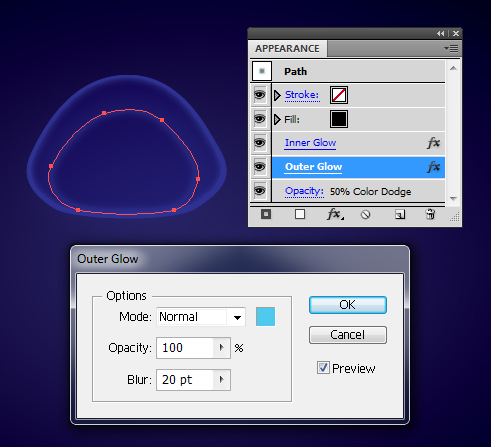491x447 pixels.
Task: Click fx icon on Outer Glow row
Action: pos(434,167)
